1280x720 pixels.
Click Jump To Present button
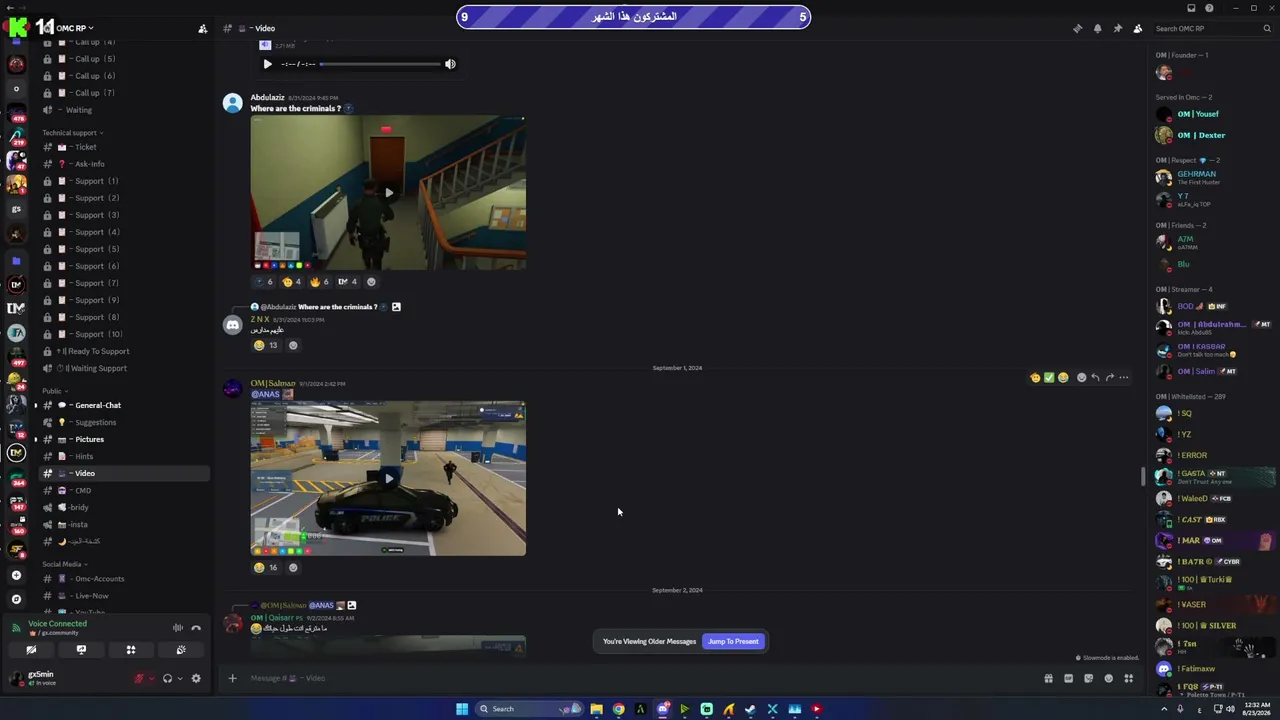click(733, 641)
